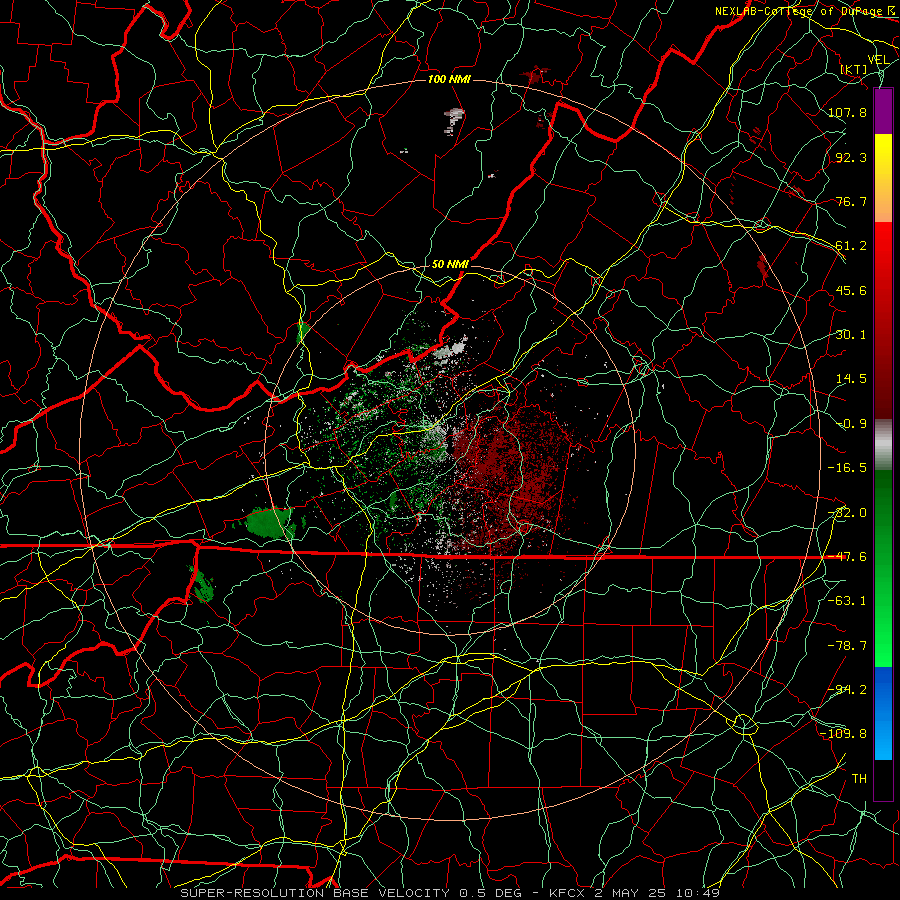Click the 107.8 velocity scale value
The image size is (900, 900).
coord(847,112)
